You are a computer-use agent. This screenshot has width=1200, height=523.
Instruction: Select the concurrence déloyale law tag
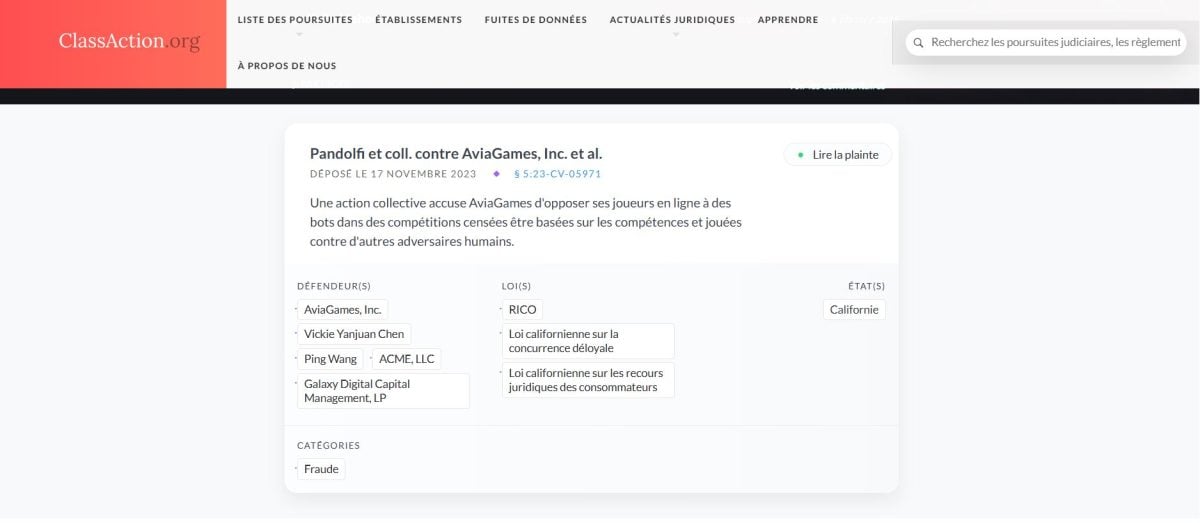pos(588,341)
